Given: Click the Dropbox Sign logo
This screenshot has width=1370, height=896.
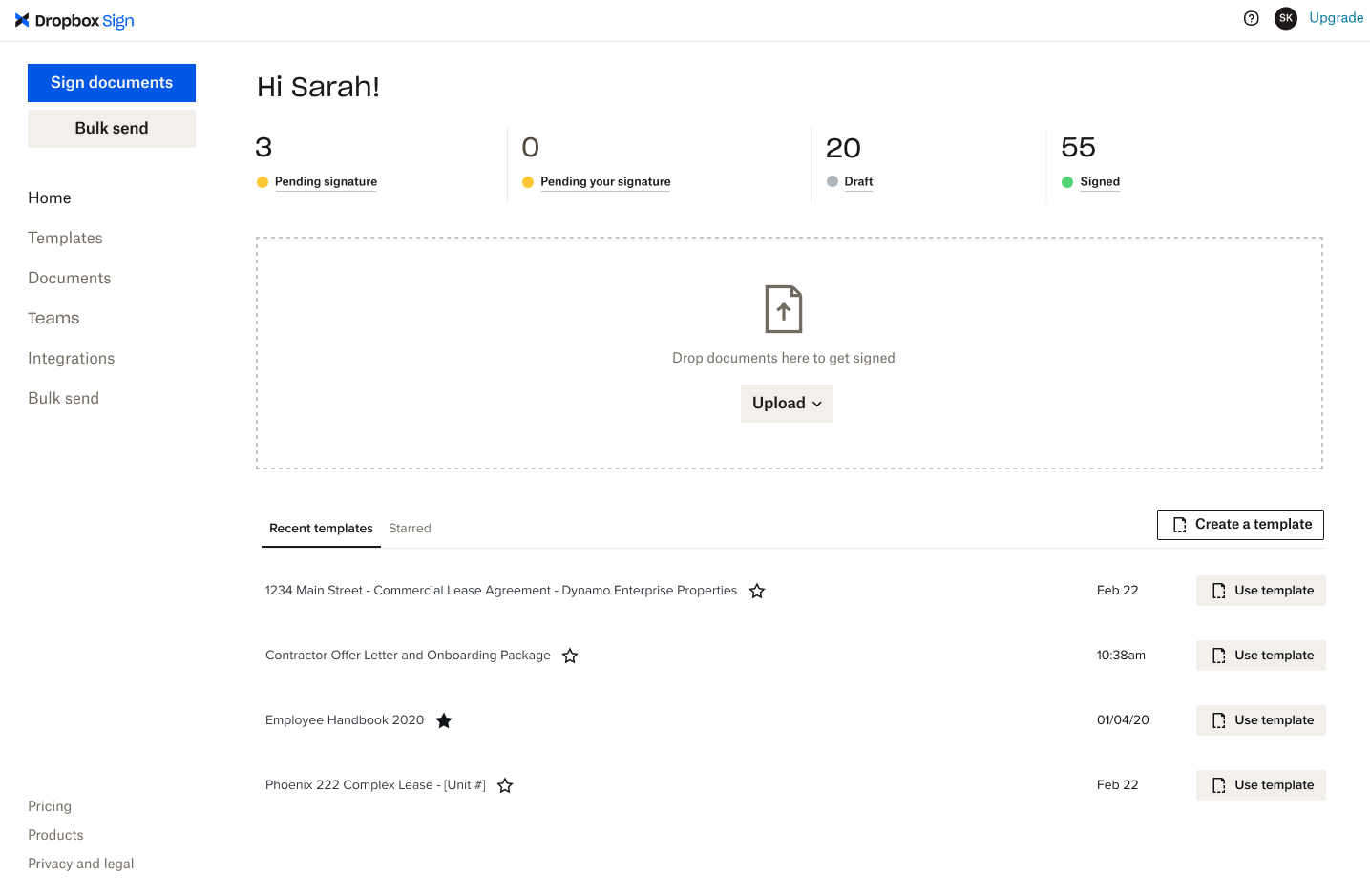Looking at the screenshot, I should [x=74, y=20].
